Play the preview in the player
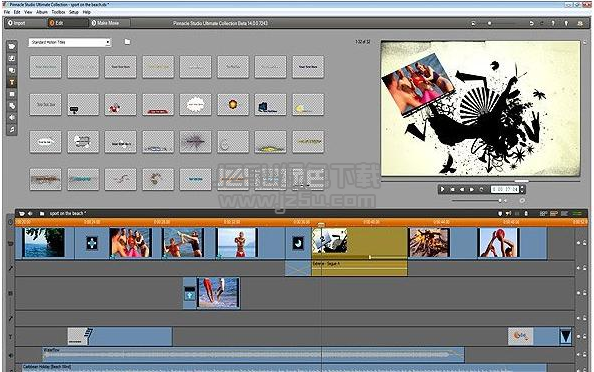This screenshot has height=372, width=594. 442,189
